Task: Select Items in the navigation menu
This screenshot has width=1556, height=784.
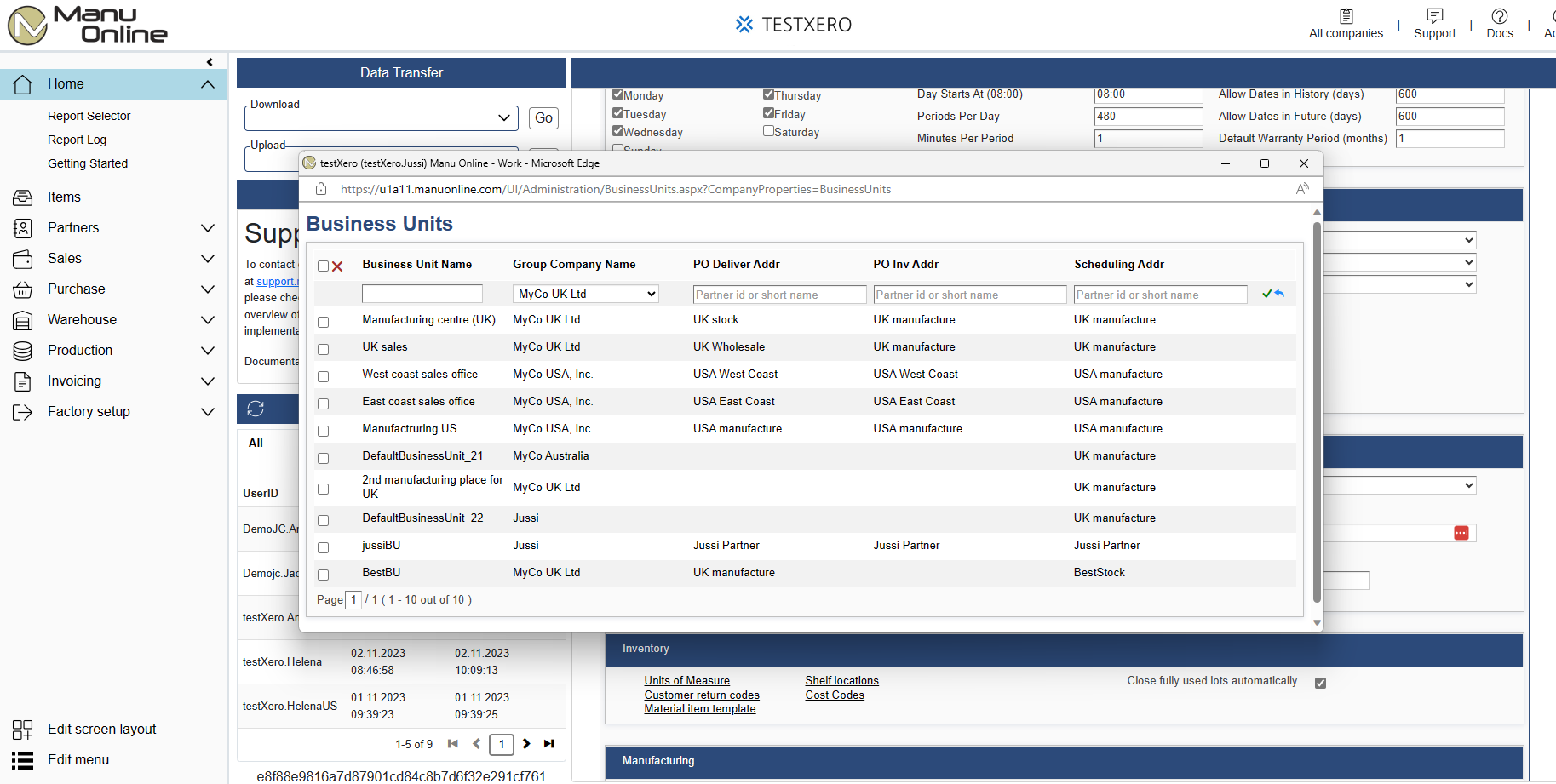Action: pos(64,197)
